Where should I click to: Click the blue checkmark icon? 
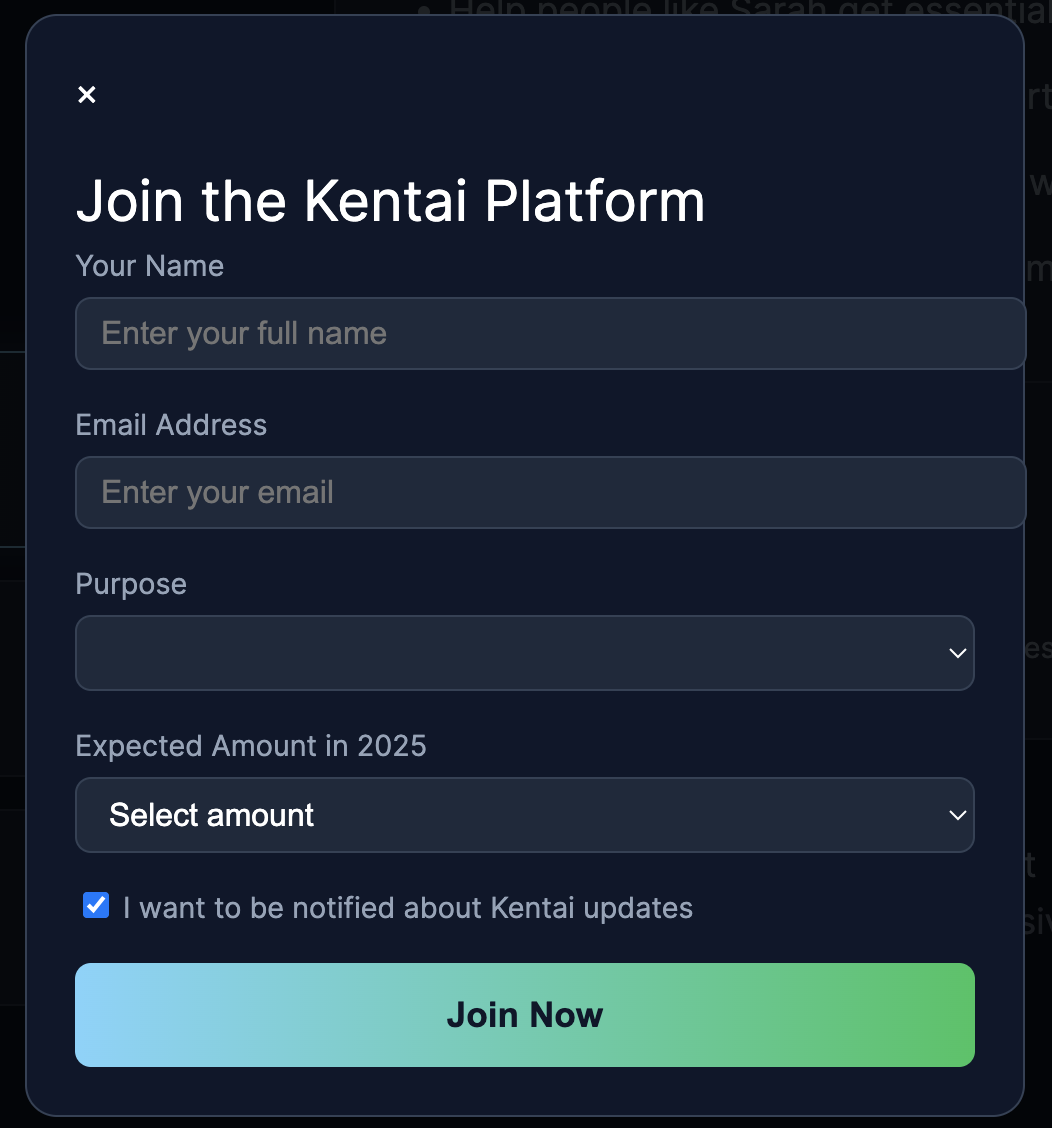(96, 906)
